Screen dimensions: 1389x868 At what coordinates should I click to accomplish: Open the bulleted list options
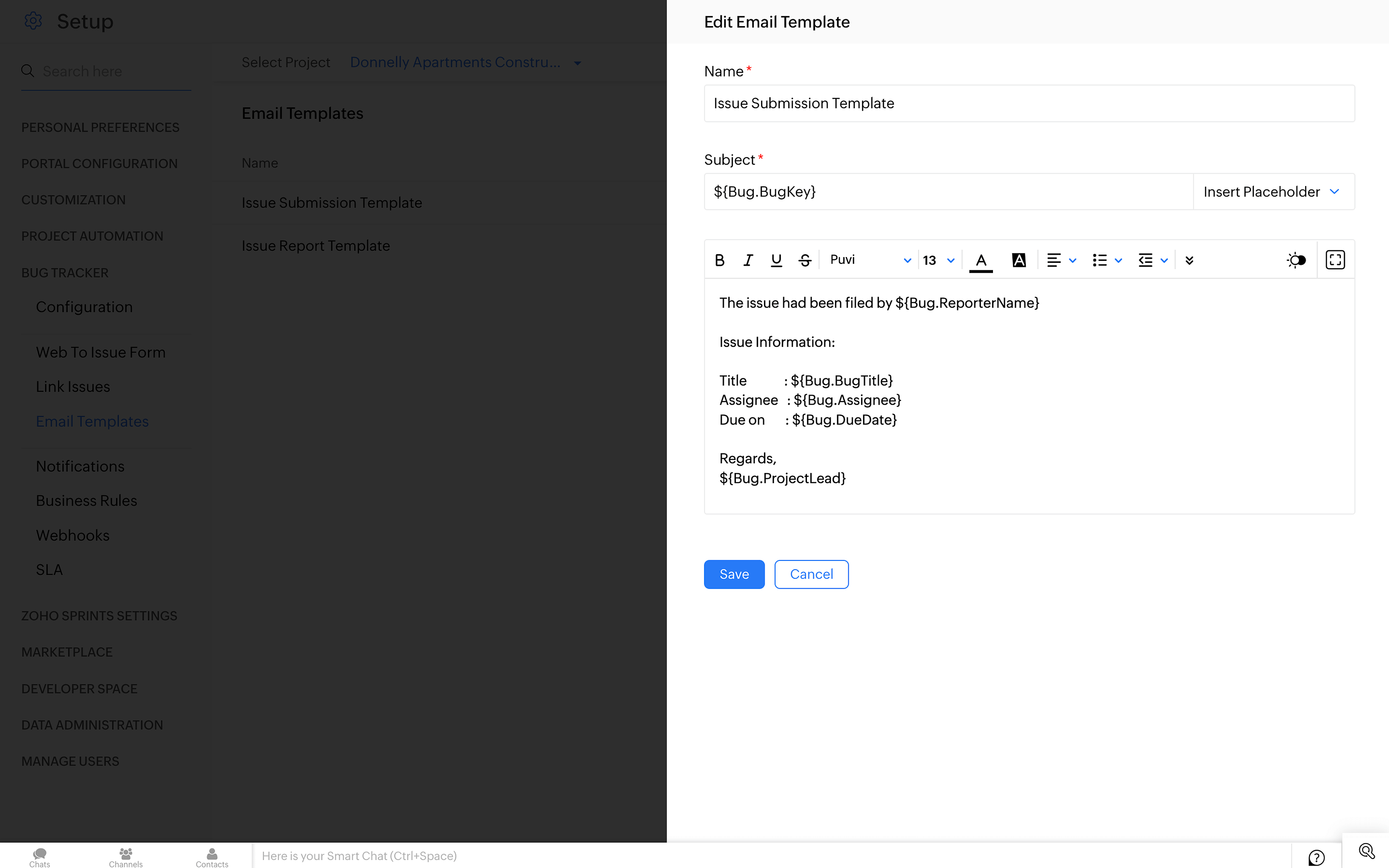point(1107,260)
